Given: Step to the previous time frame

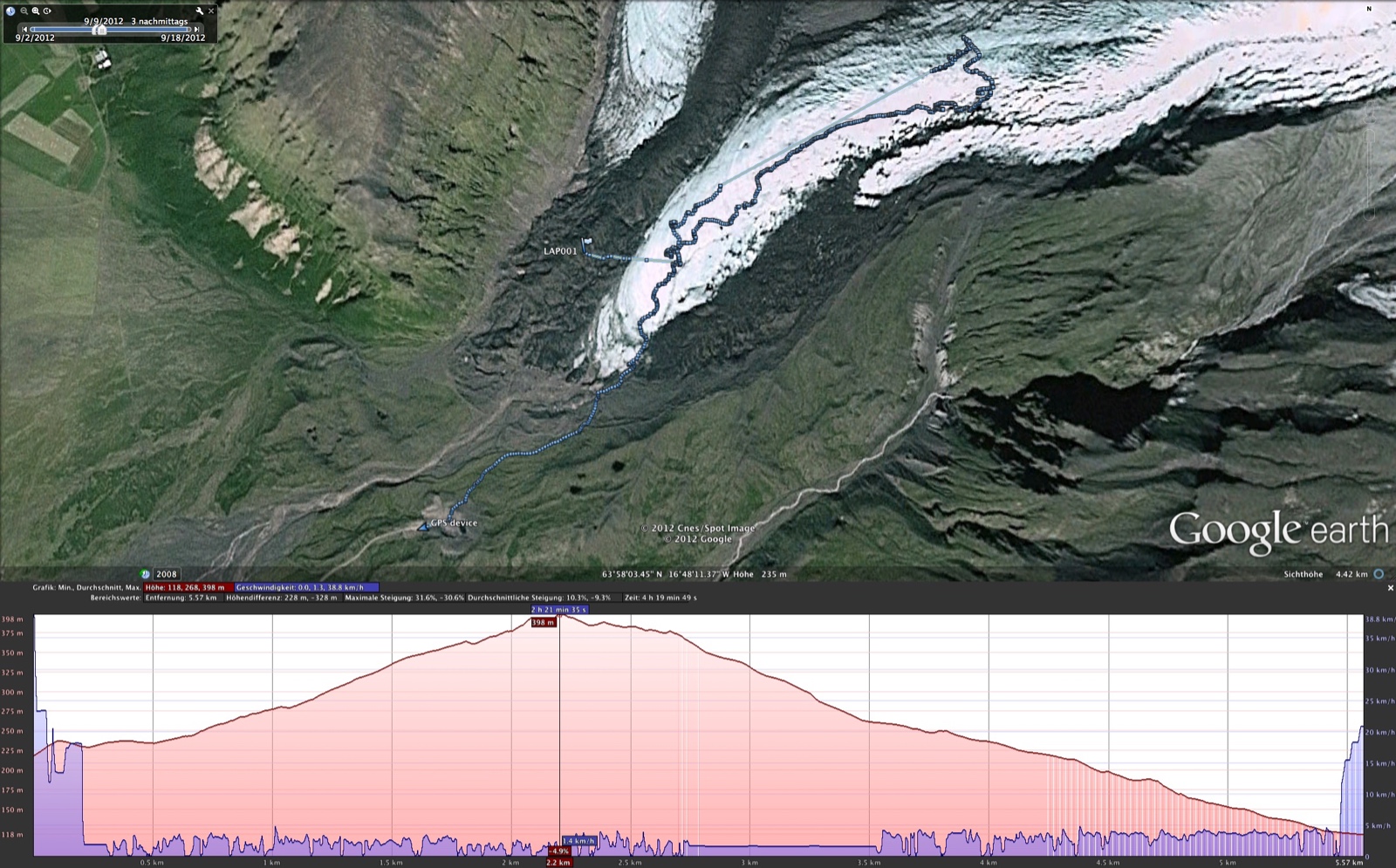Looking at the screenshot, I should (x=24, y=30).
